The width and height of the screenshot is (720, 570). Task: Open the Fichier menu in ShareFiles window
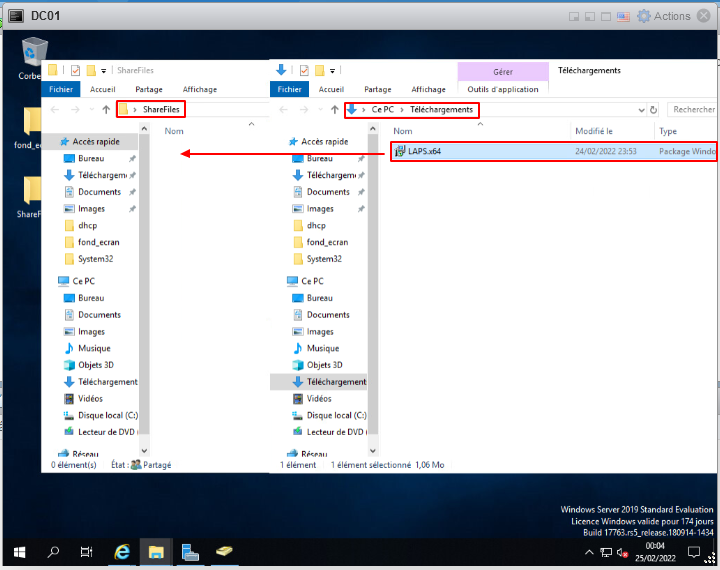pos(61,89)
